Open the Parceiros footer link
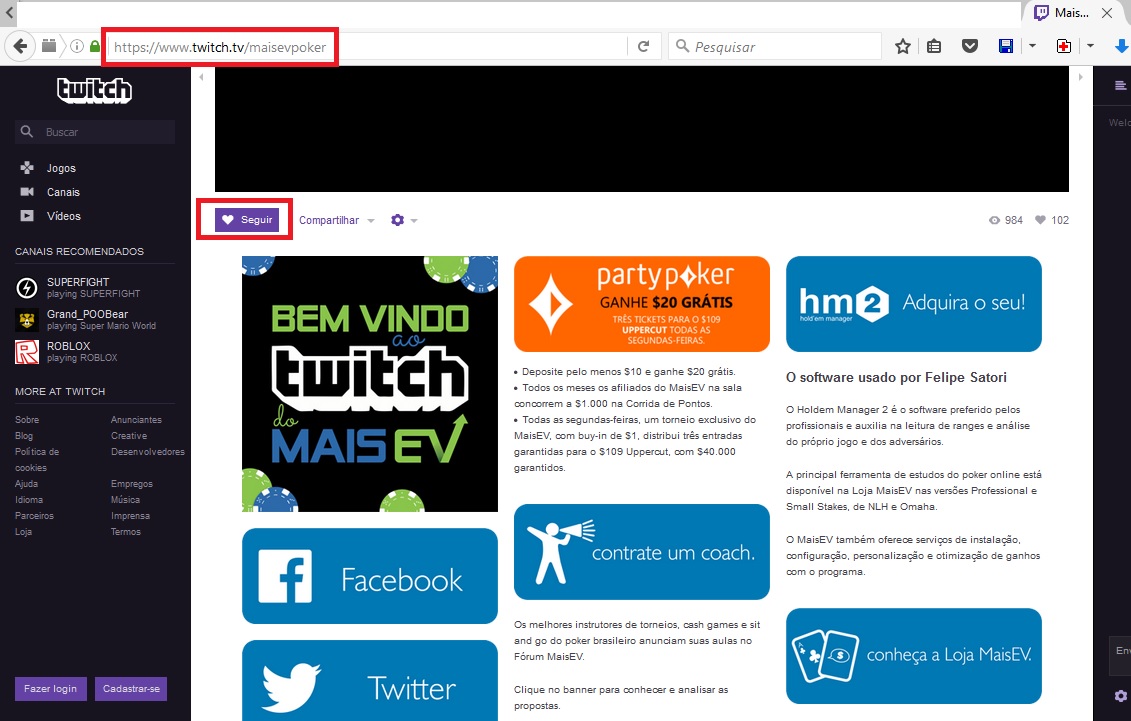1131x721 pixels. coord(35,516)
